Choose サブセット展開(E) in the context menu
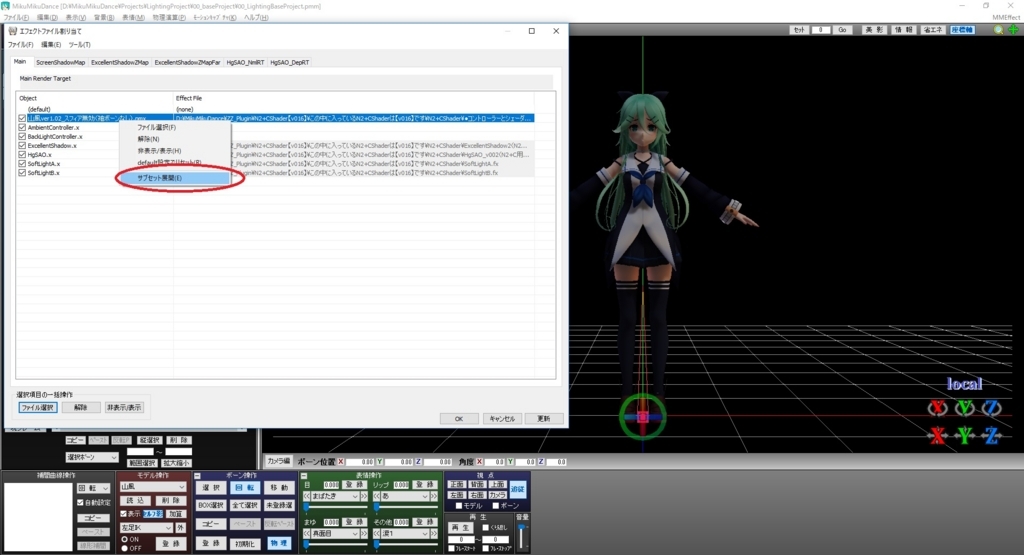 (x=175, y=178)
